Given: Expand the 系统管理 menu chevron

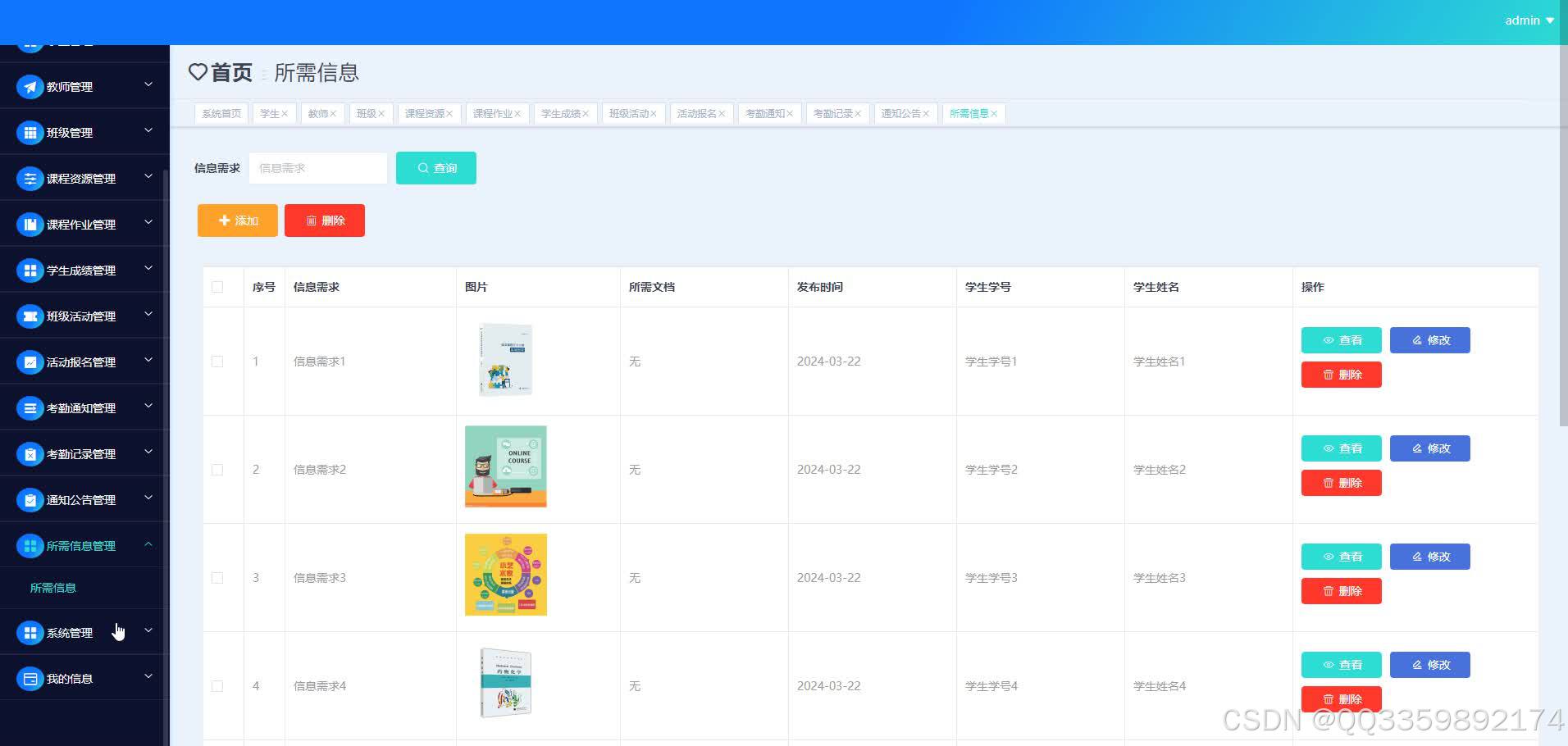Looking at the screenshot, I should pos(148,630).
